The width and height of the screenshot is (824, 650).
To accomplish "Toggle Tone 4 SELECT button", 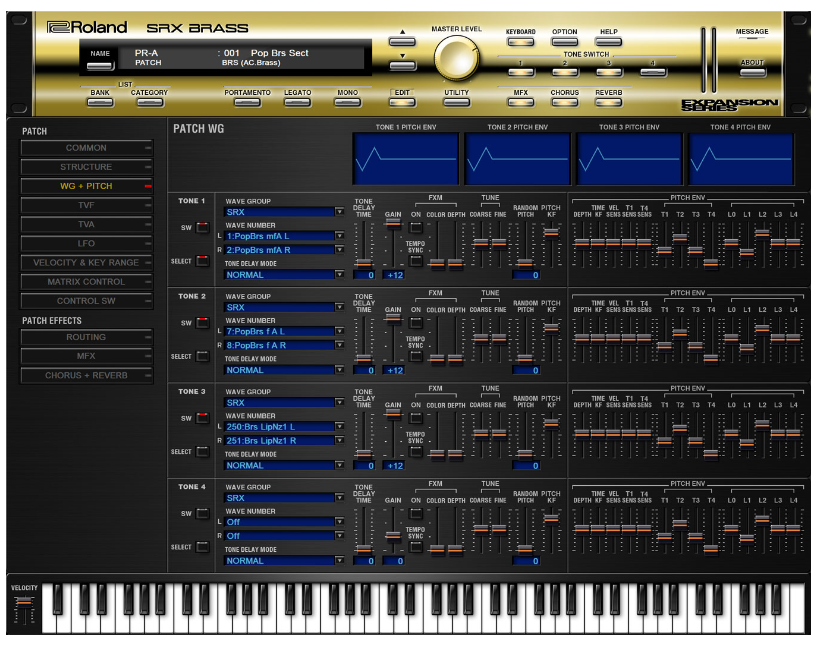I will [203, 547].
